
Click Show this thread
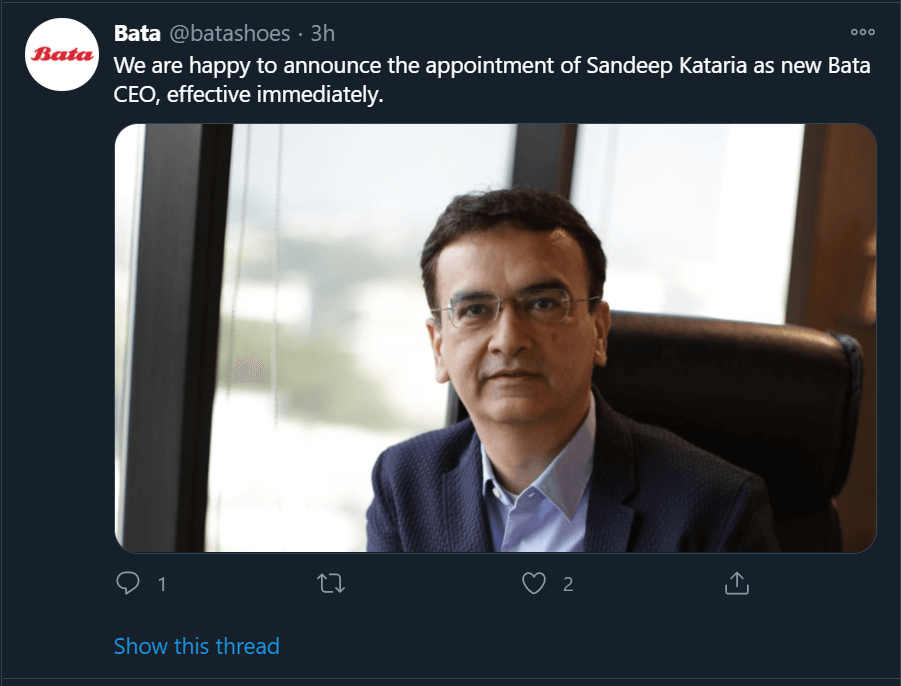(x=196, y=646)
